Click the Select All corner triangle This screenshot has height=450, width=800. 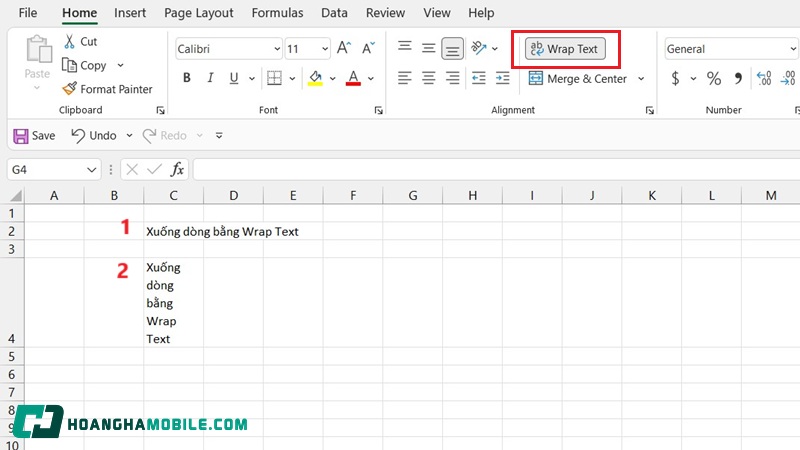click(16, 195)
